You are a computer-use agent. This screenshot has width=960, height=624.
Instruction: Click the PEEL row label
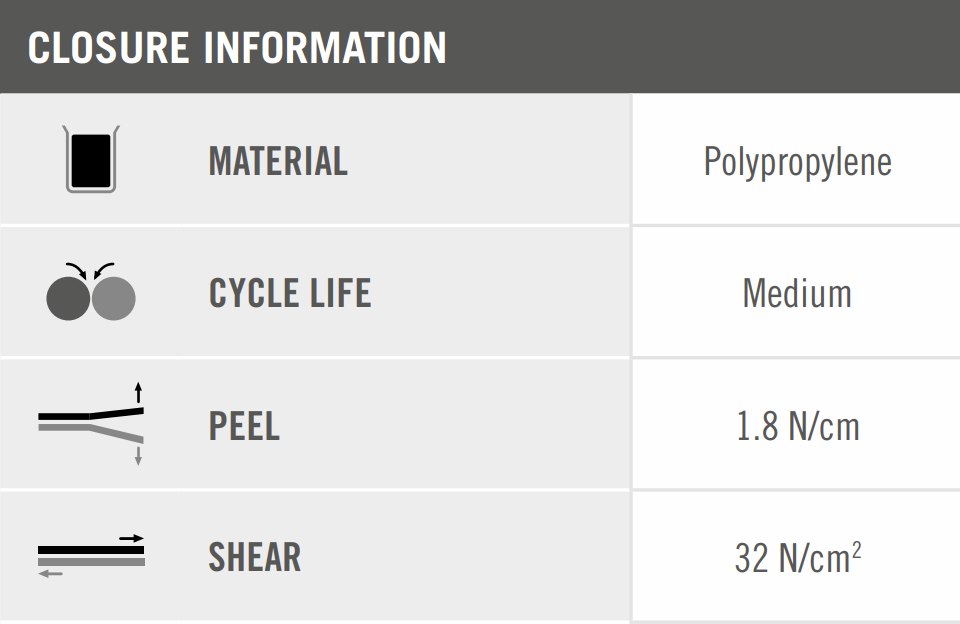(x=244, y=425)
